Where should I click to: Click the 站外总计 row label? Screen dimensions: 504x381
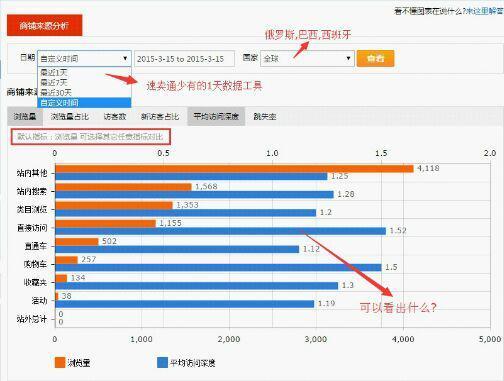[x=32, y=319]
